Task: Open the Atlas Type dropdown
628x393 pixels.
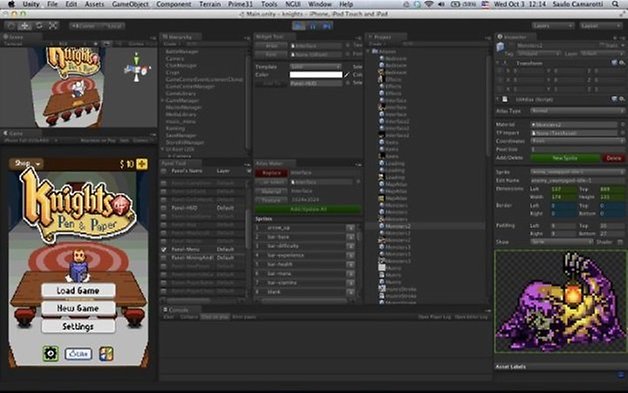Action: [x=578, y=111]
